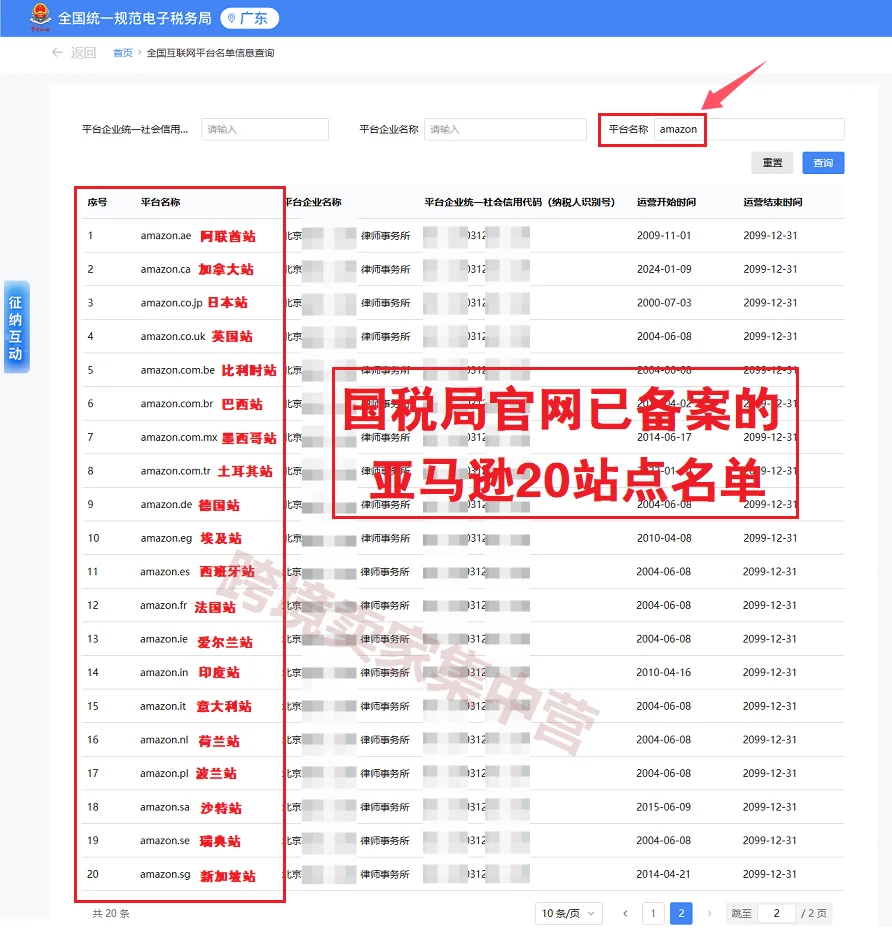Click the 返回 back text

[x=83, y=53]
